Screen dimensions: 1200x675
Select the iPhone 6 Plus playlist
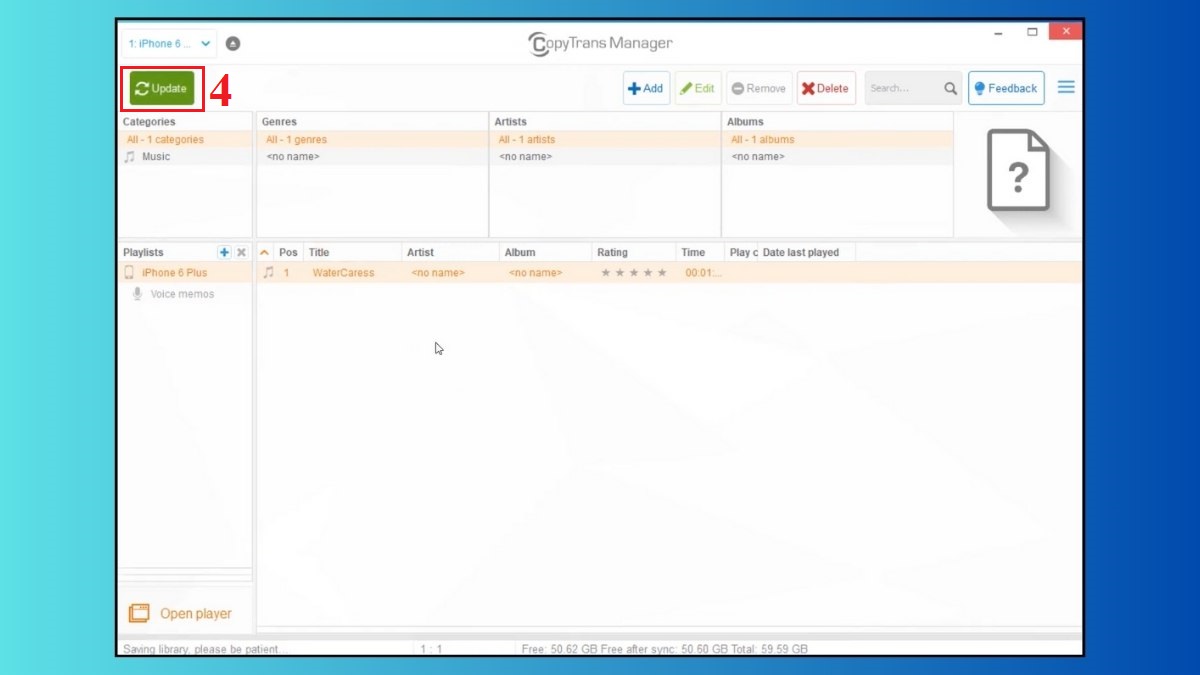click(185, 273)
